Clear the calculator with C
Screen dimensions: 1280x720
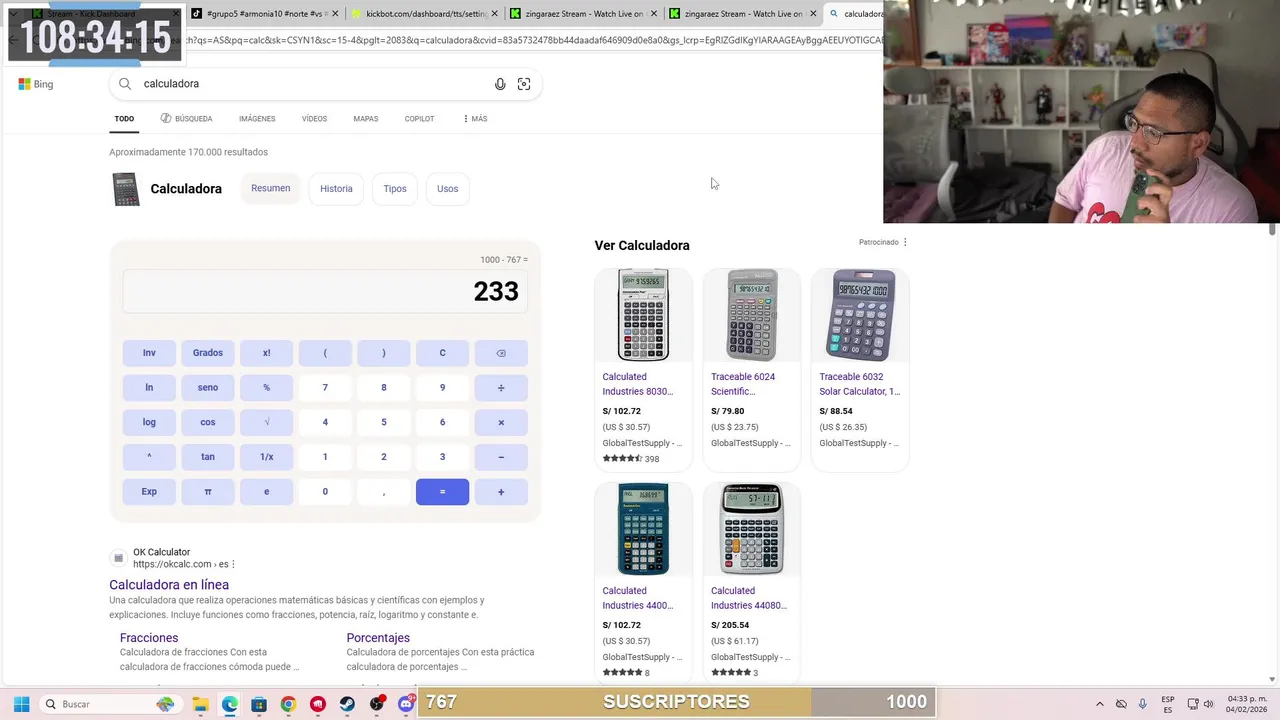point(442,353)
